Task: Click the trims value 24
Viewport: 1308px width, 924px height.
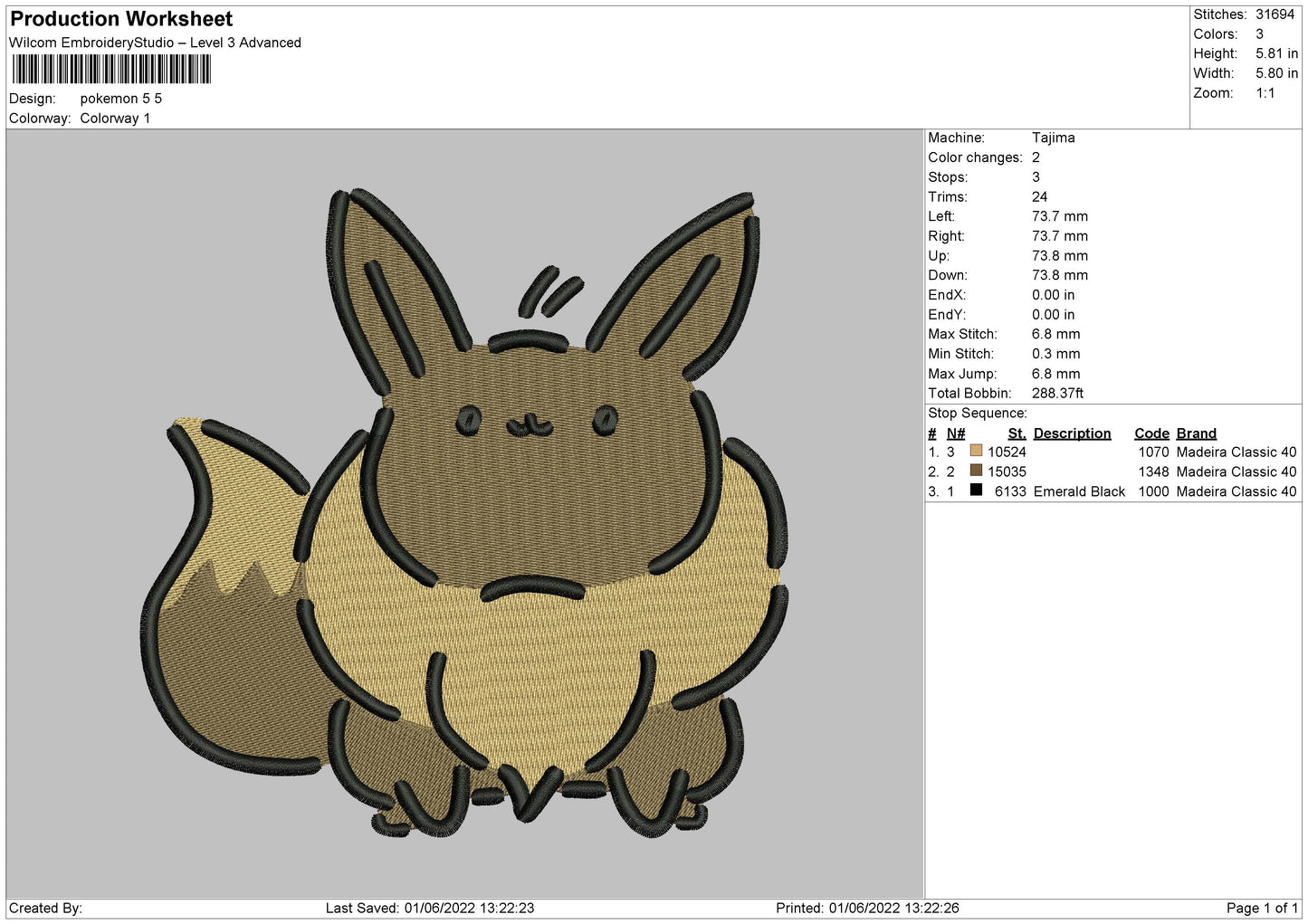Action: pos(1040,197)
